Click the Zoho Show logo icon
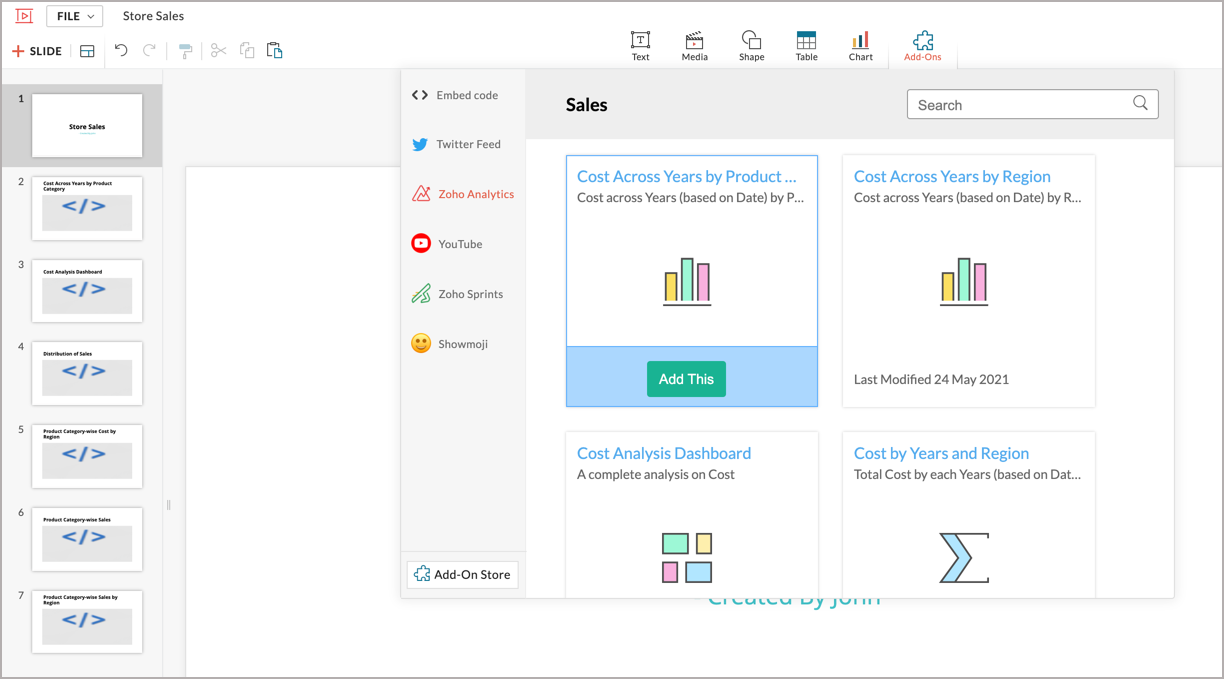This screenshot has height=679, width=1224. pyautogui.click(x=24, y=16)
